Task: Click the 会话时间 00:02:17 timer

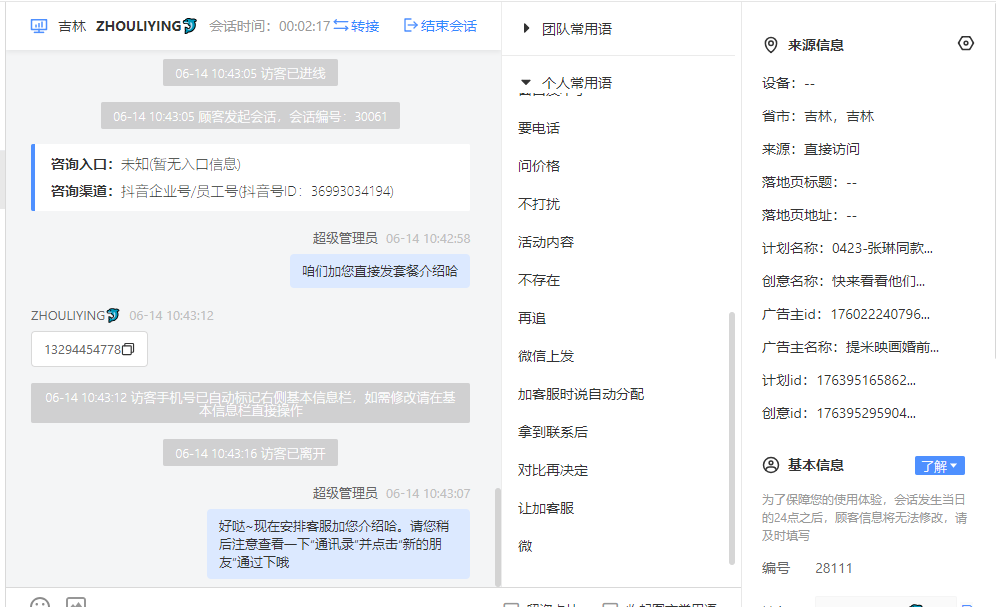Action: pos(270,26)
